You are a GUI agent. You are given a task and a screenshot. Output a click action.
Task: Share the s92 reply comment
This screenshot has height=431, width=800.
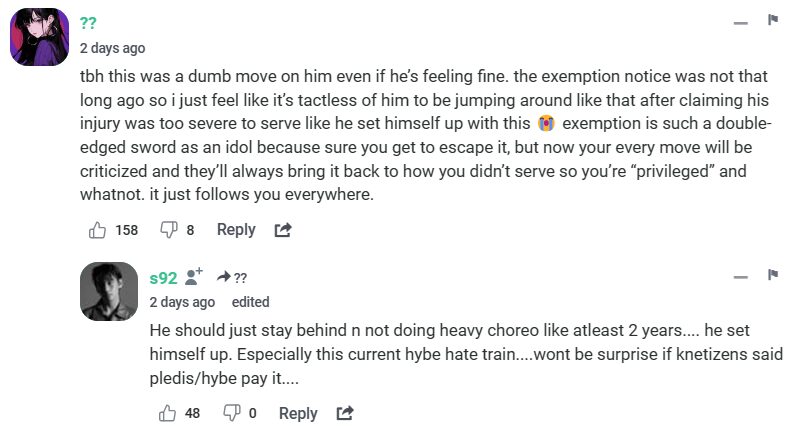point(345,413)
